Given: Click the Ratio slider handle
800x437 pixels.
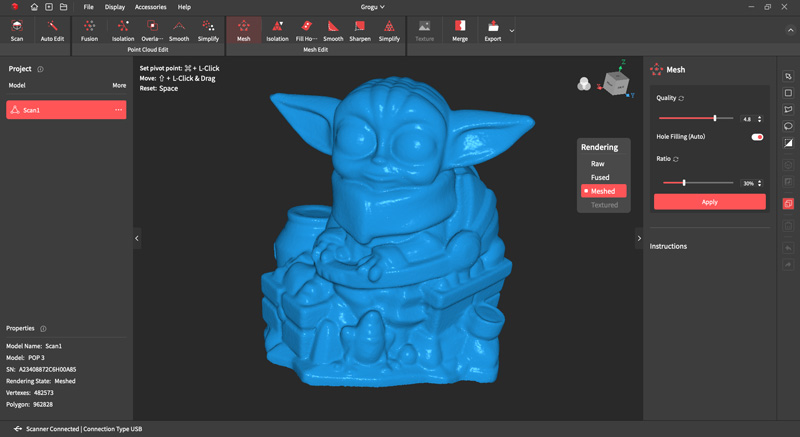Looking at the screenshot, I should pyautogui.click(x=684, y=183).
